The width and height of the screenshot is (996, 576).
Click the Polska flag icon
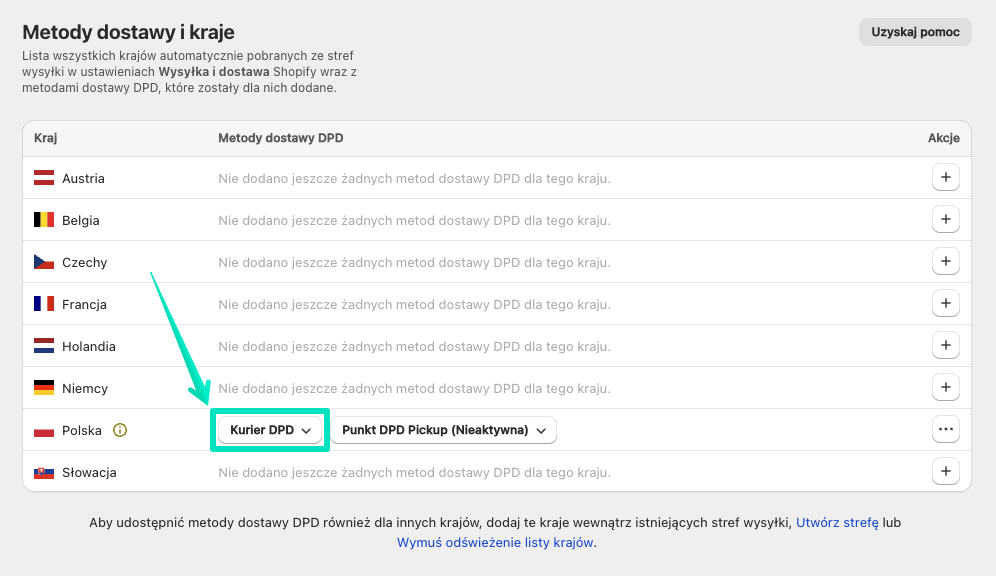44,430
